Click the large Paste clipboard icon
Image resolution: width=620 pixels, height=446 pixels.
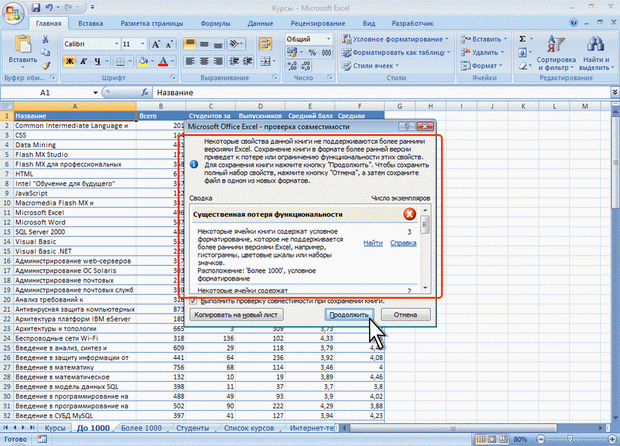coord(23,44)
